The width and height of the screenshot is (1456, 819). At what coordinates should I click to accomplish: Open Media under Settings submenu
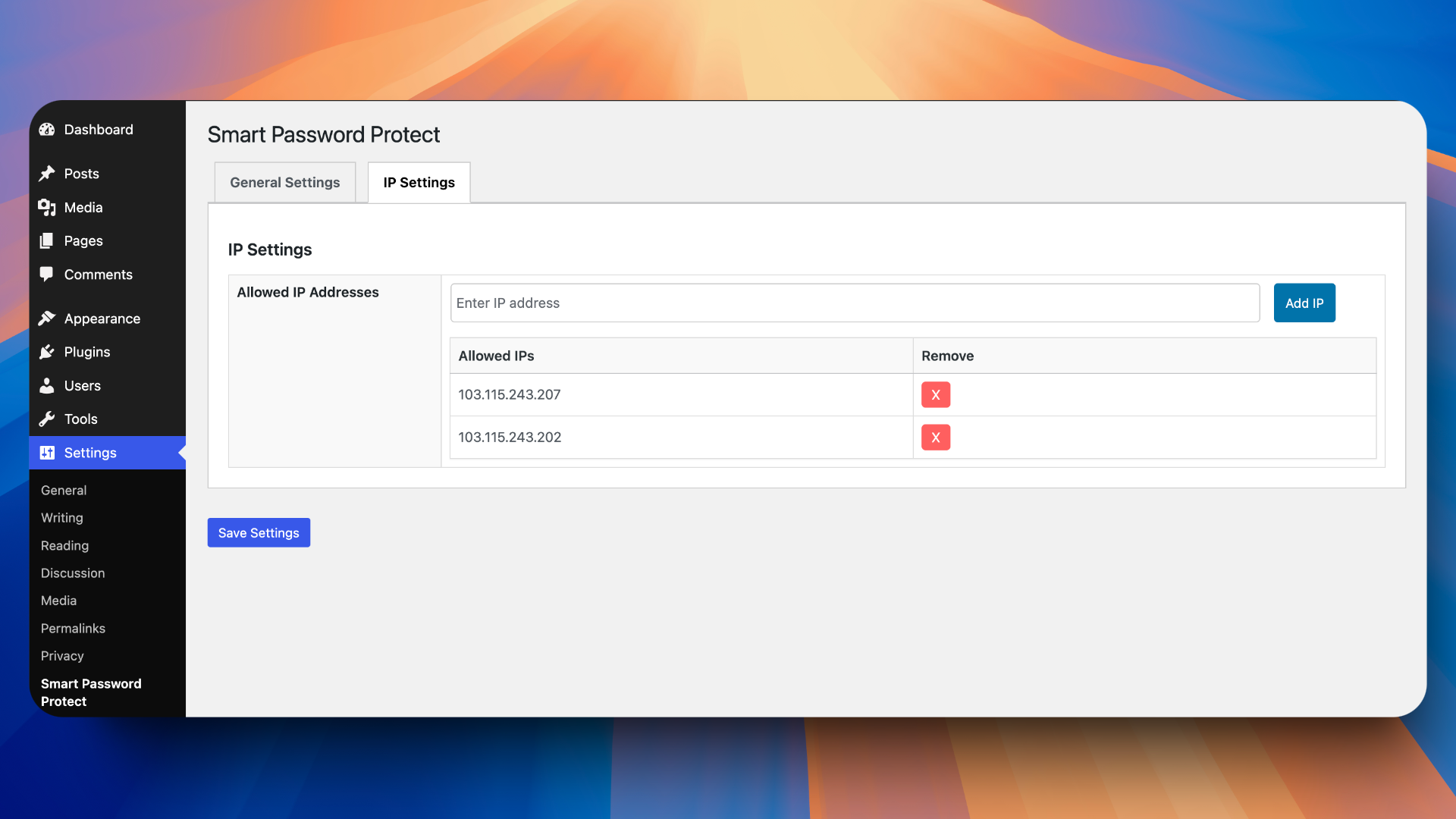coord(58,600)
